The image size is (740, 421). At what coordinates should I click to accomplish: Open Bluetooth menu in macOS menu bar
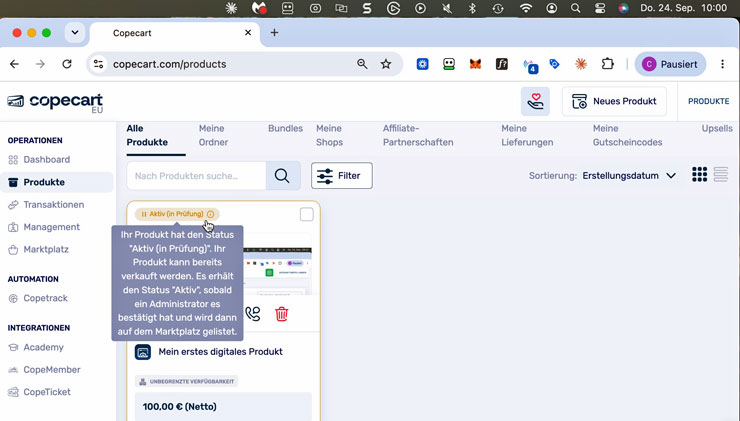472,8
